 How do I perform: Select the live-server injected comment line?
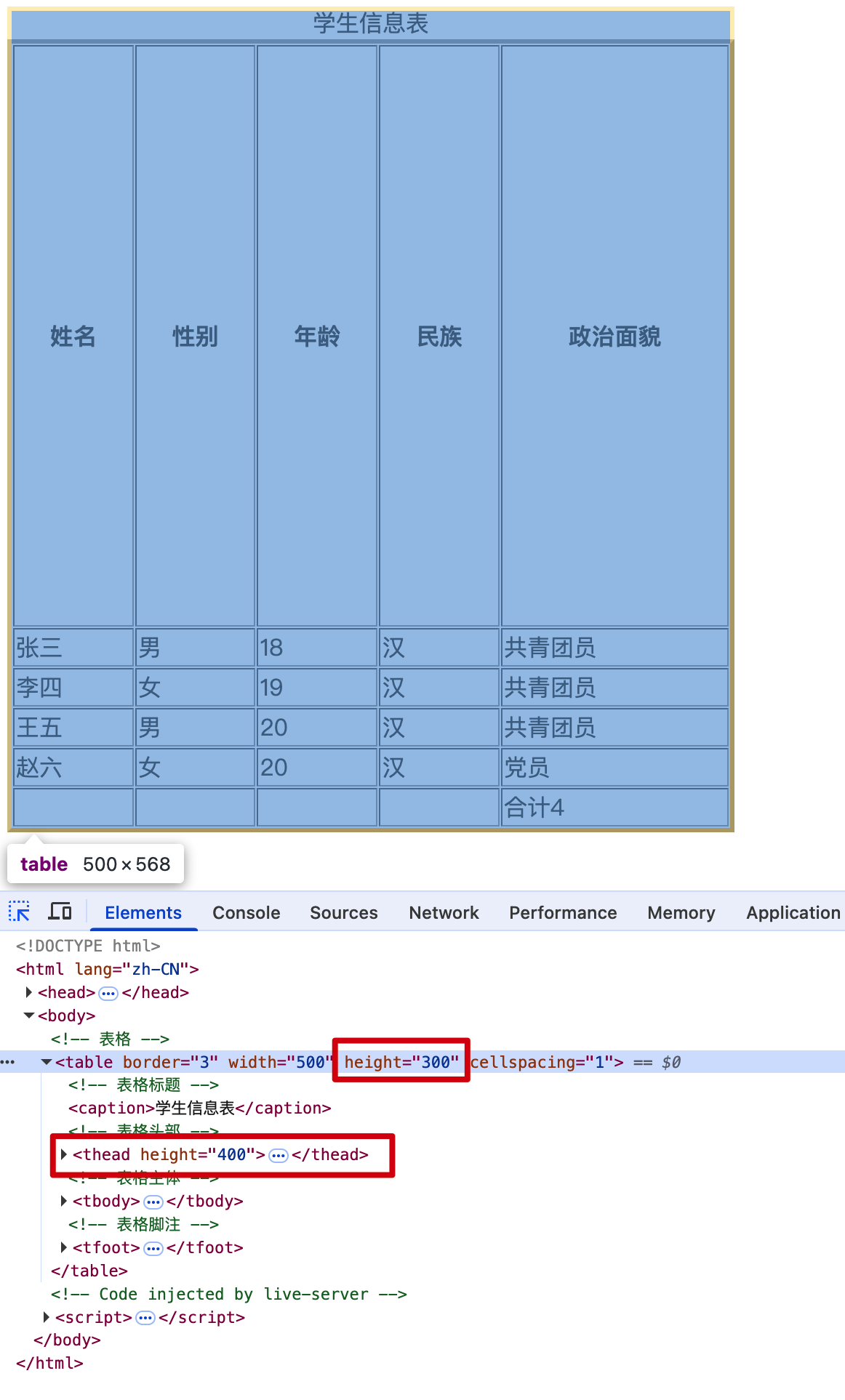(229, 1294)
